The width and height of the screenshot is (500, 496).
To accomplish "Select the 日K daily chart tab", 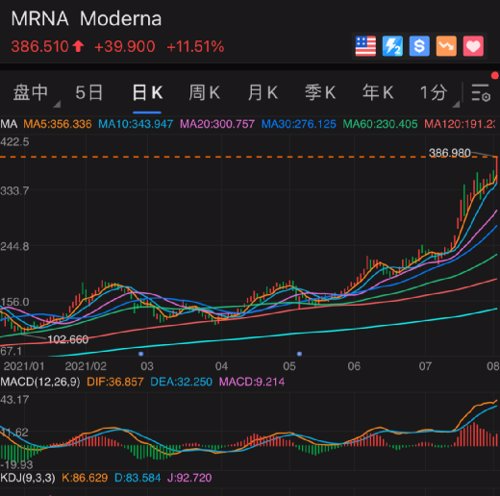I will pos(147,93).
